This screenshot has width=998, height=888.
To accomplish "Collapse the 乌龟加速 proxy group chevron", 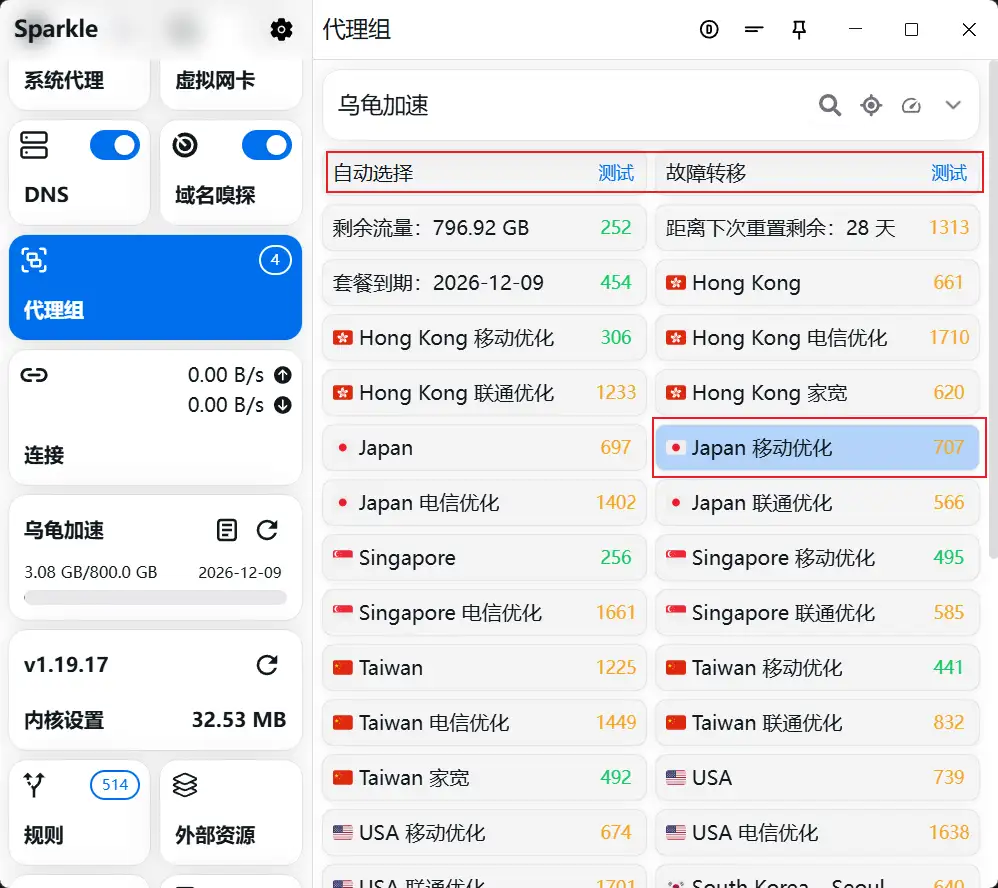I will click(x=953, y=105).
